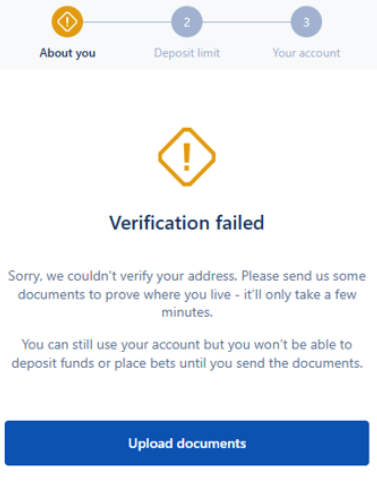Click the large orange warning diamond icon

pyautogui.click(x=187, y=157)
